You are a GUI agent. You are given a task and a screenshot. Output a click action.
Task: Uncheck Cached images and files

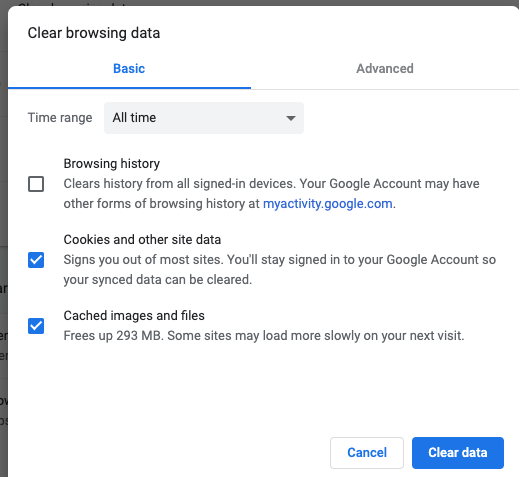pyautogui.click(x=36, y=326)
